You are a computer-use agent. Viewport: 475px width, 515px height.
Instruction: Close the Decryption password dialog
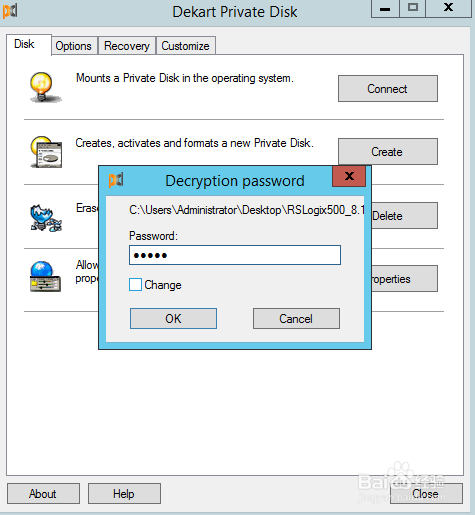(349, 176)
